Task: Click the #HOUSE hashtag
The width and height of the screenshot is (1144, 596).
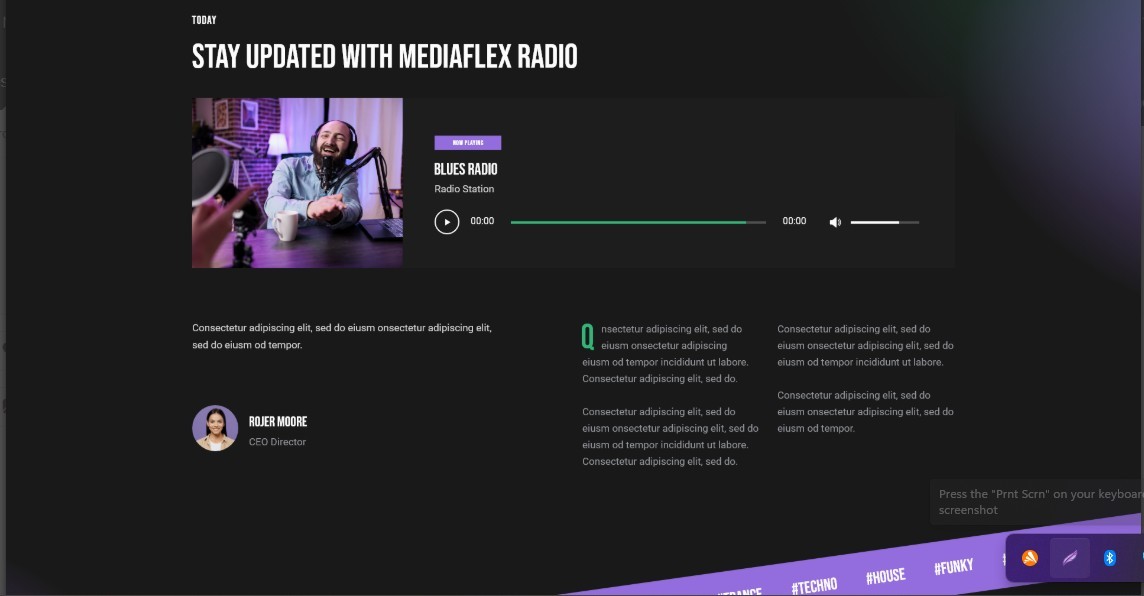Action: (886, 576)
